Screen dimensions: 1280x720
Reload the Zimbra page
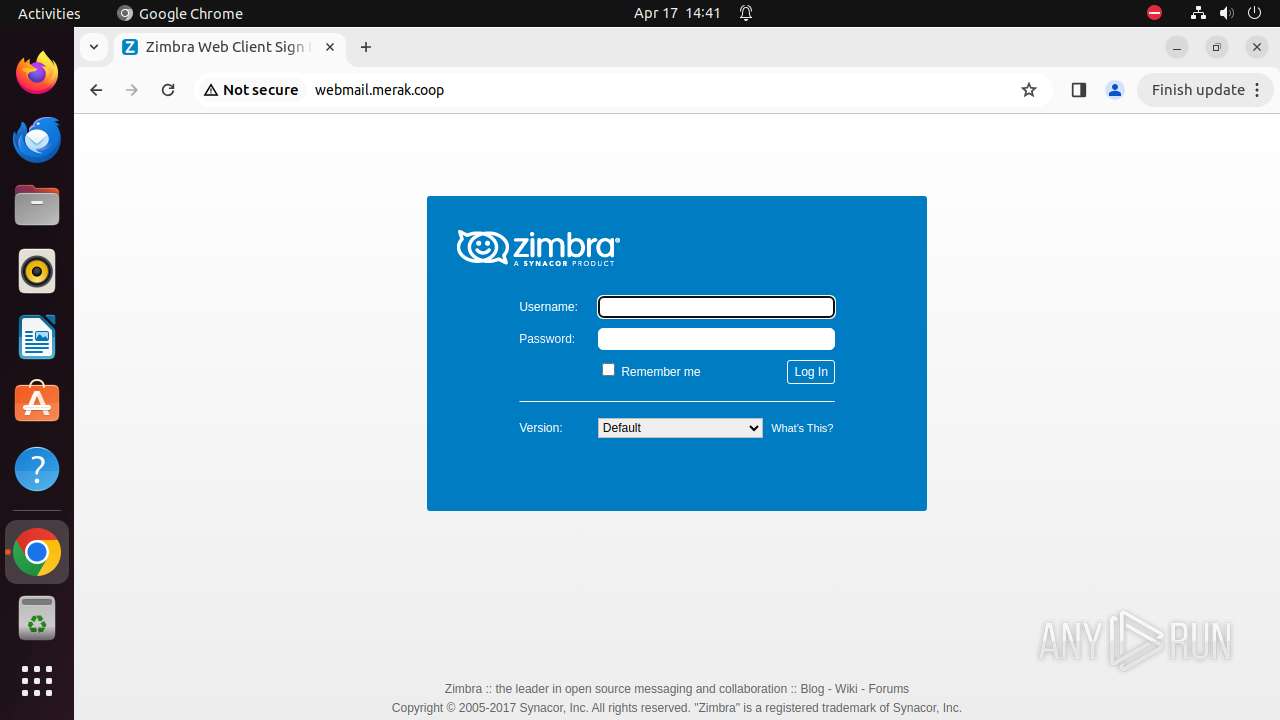(168, 90)
